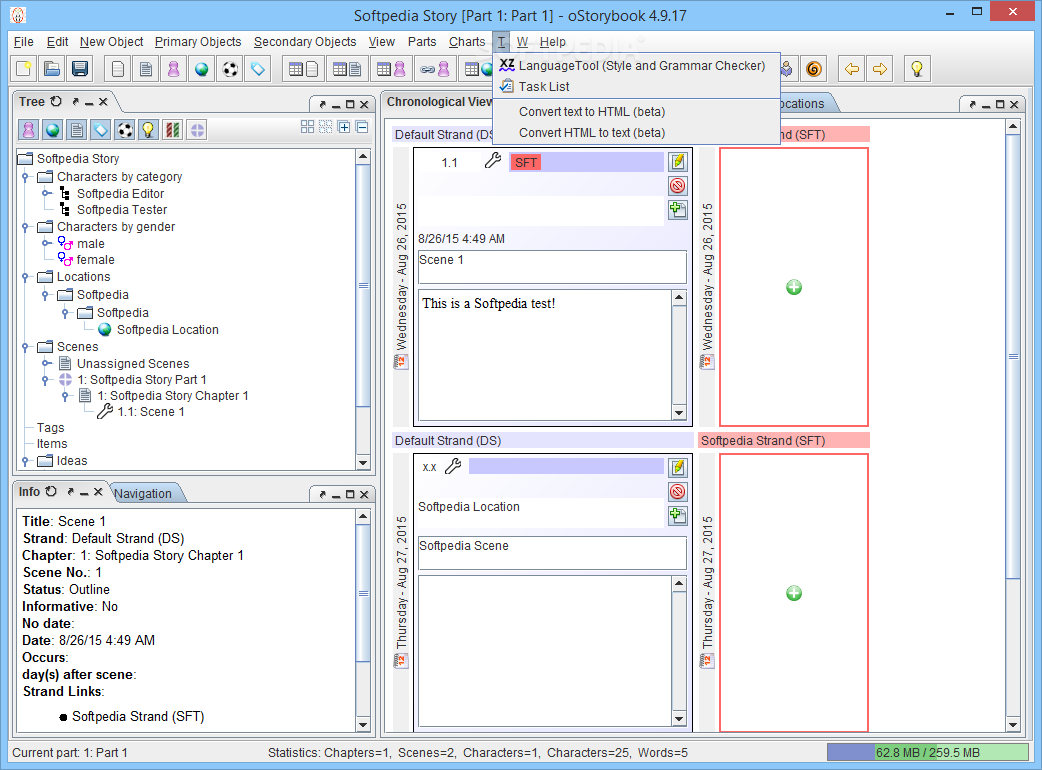Image resolution: width=1042 pixels, height=770 pixels.
Task: Open the Charts menu
Action: [467, 42]
